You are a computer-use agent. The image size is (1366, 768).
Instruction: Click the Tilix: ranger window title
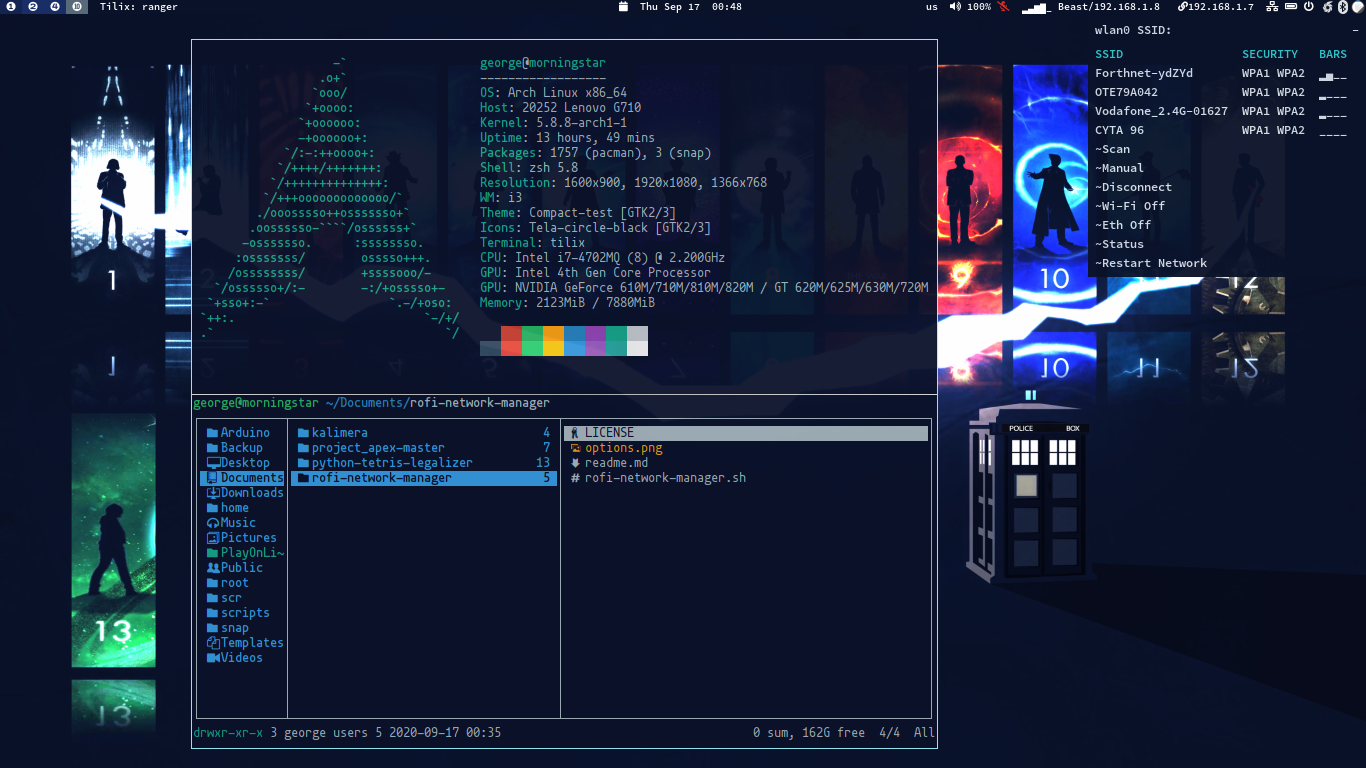tap(139, 6)
